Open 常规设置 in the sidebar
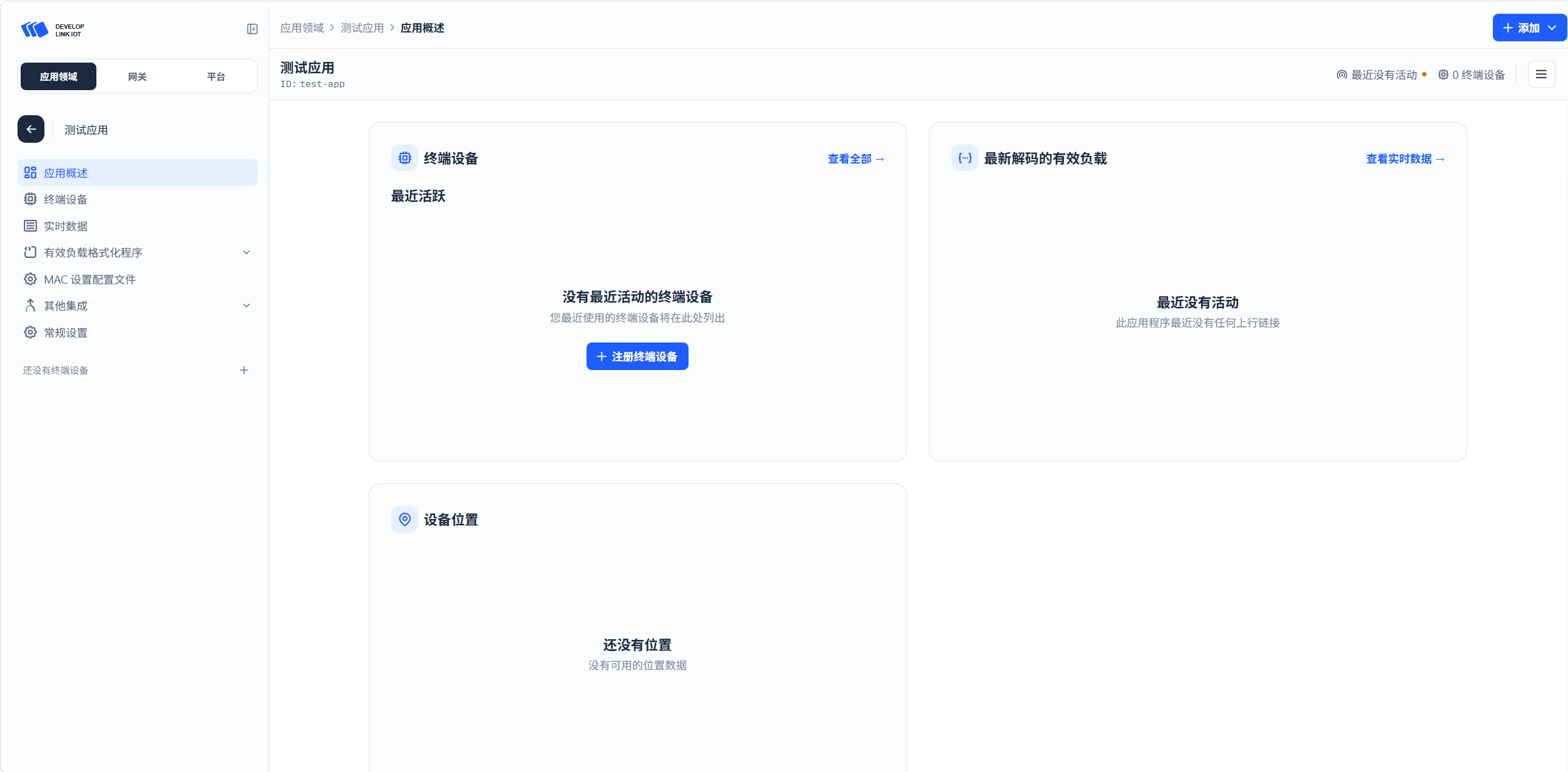 pos(138,332)
